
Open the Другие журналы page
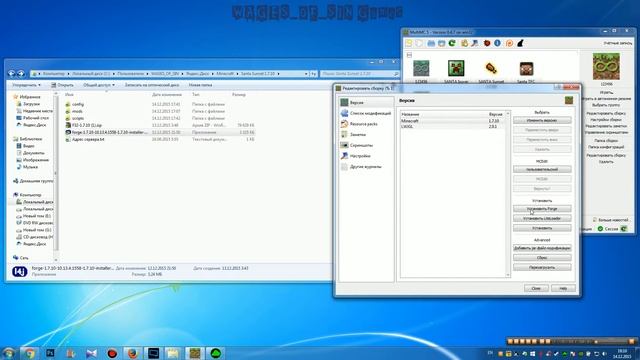point(366,167)
